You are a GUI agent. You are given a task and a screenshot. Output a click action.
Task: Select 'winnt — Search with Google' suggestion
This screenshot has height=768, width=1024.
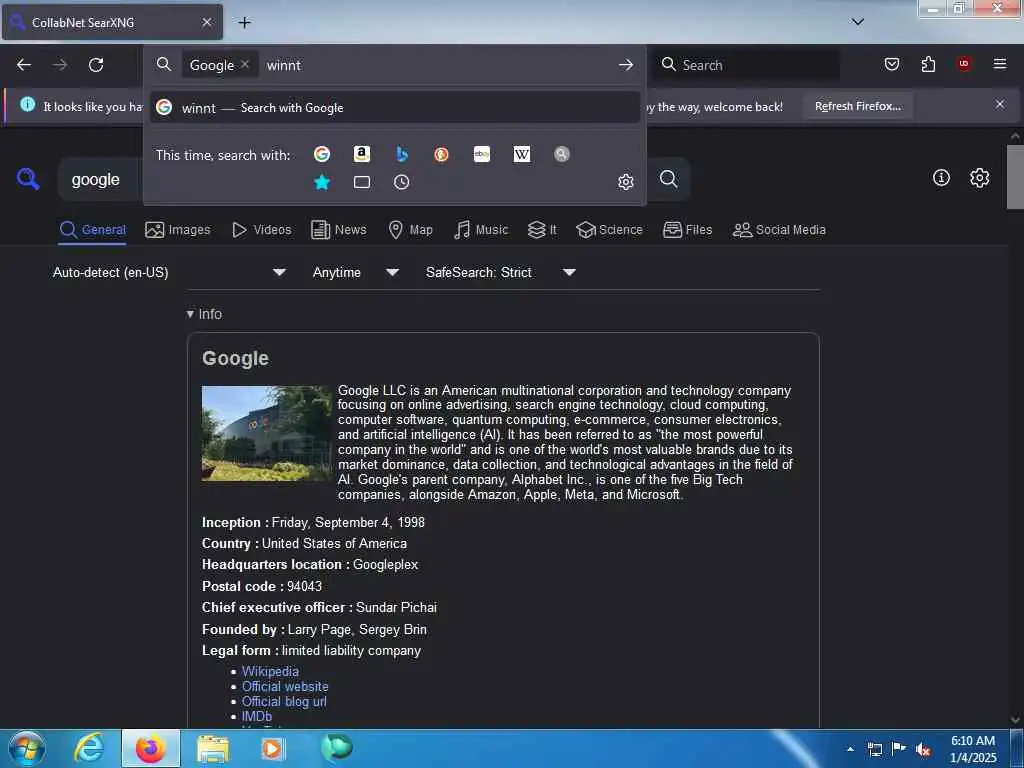point(394,108)
